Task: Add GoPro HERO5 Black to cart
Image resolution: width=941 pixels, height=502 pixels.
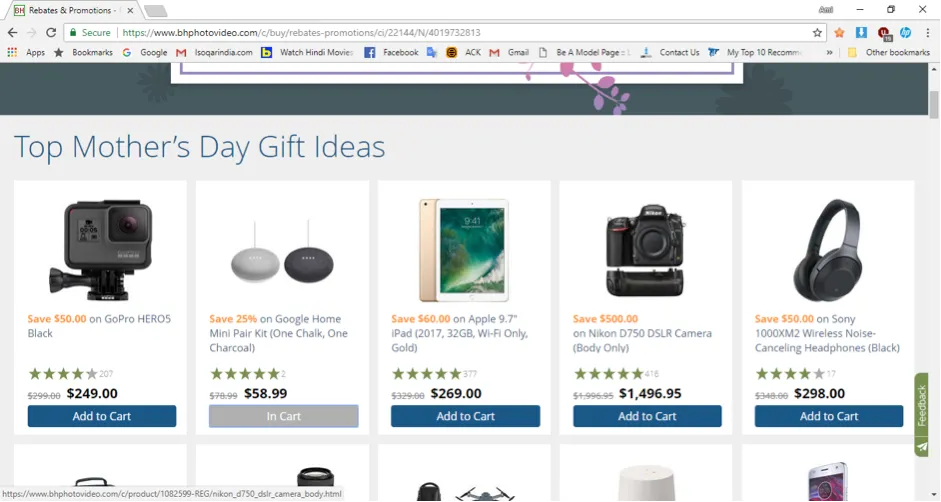Action: 102,416
